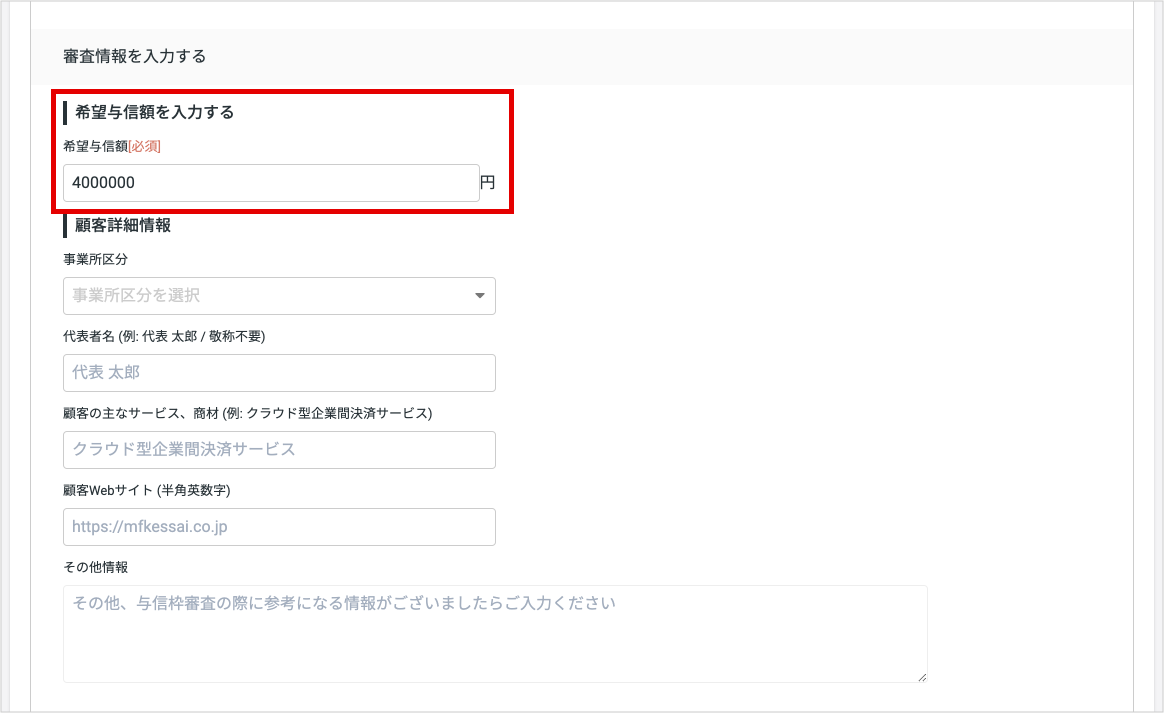Click the 顧客詳細情報 section heading
Screen dimensions: 1164x713
click(122, 225)
